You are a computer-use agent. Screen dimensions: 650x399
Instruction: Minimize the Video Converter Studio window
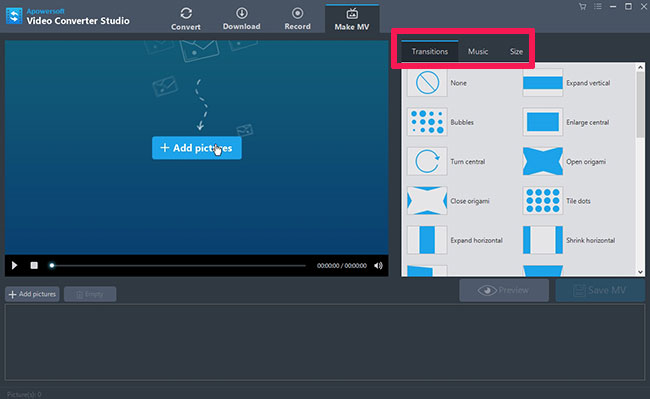coord(613,7)
